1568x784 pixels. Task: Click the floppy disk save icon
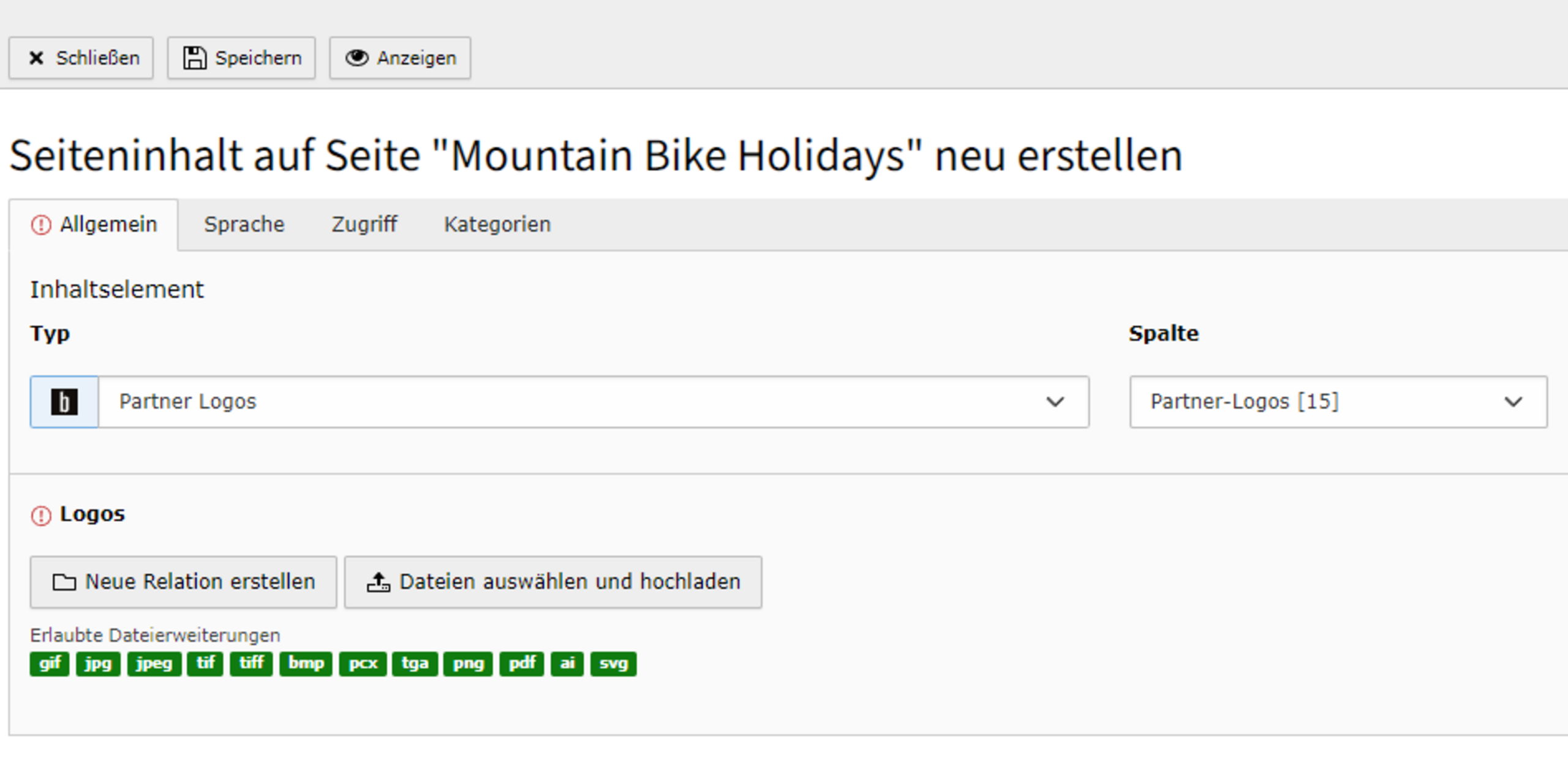point(195,58)
